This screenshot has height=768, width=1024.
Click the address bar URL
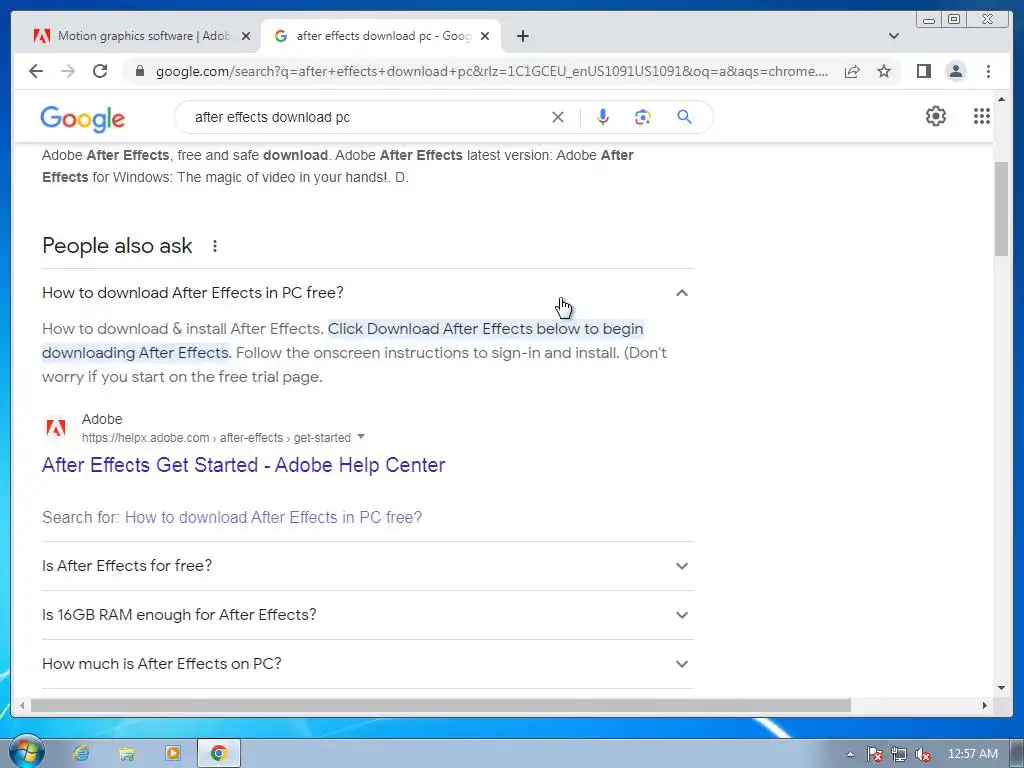(491, 71)
